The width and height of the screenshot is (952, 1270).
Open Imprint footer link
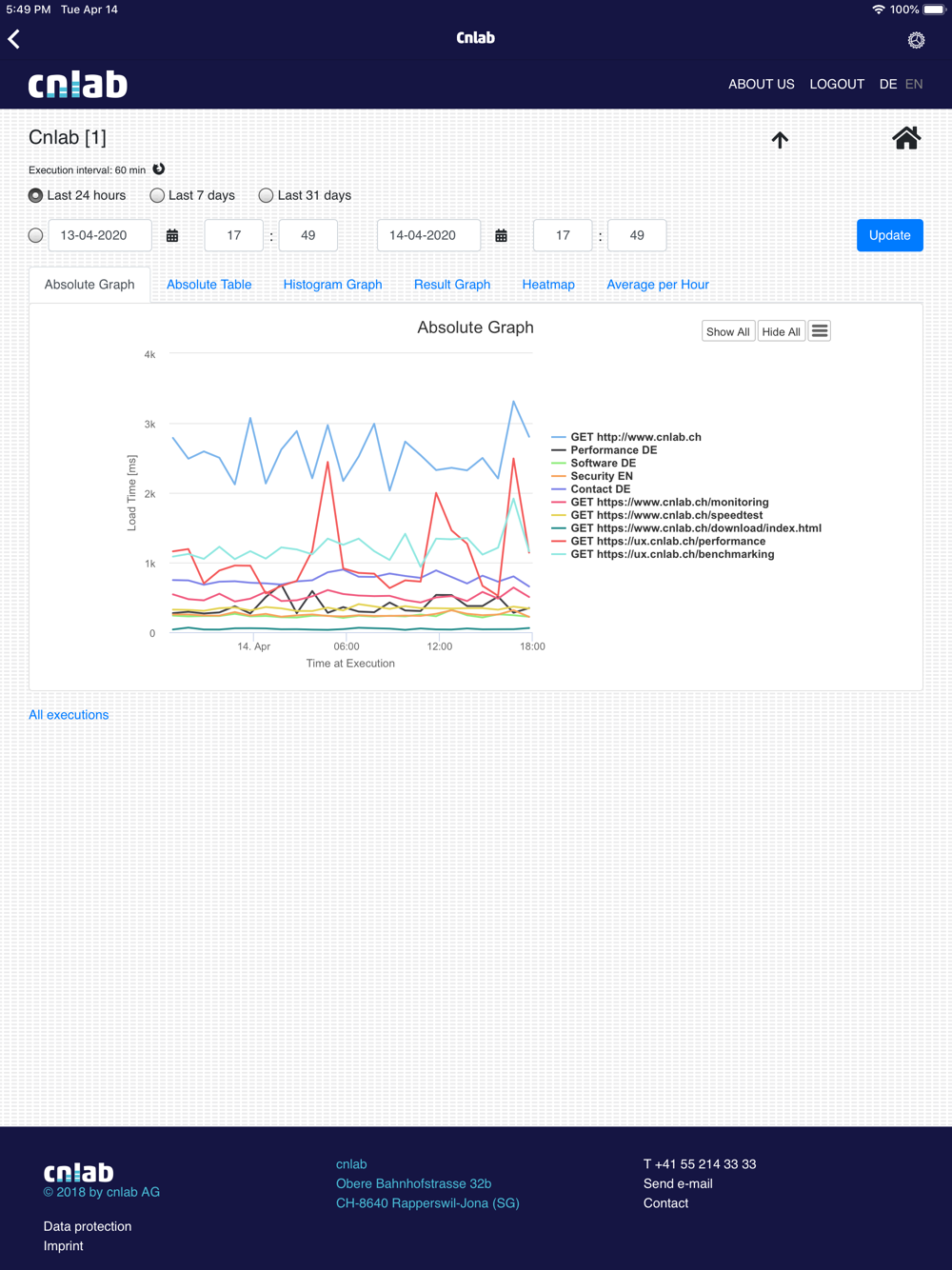tap(63, 1245)
